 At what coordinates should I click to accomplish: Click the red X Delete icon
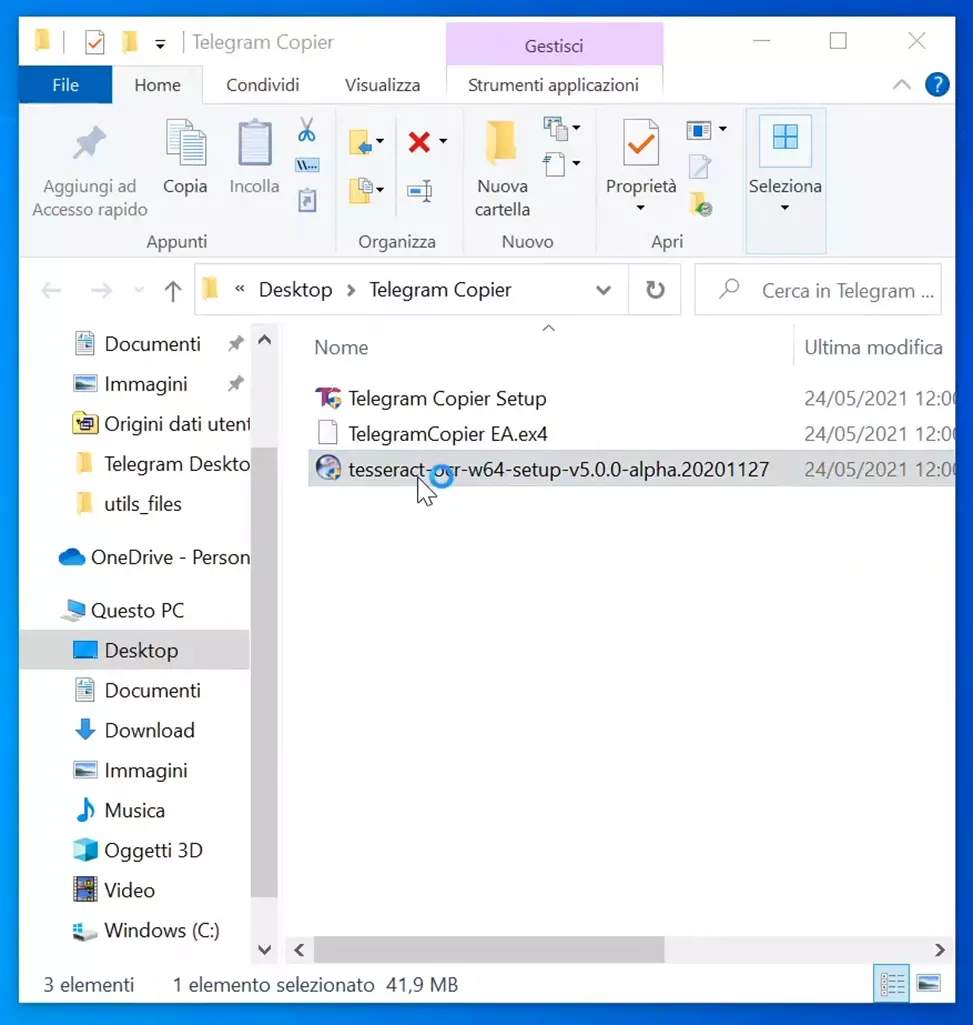[x=419, y=141]
